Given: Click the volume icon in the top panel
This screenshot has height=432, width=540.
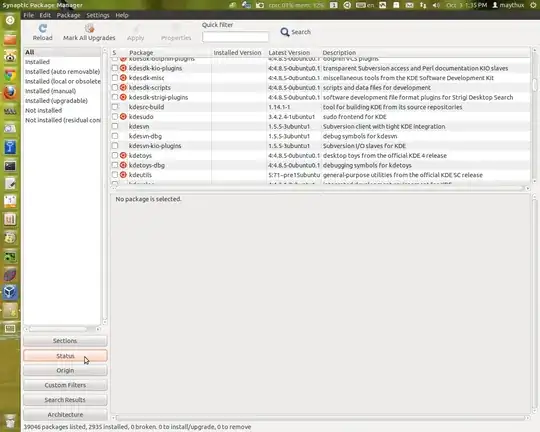Looking at the screenshot, I should pyautogui.click(x=436, y=5).
